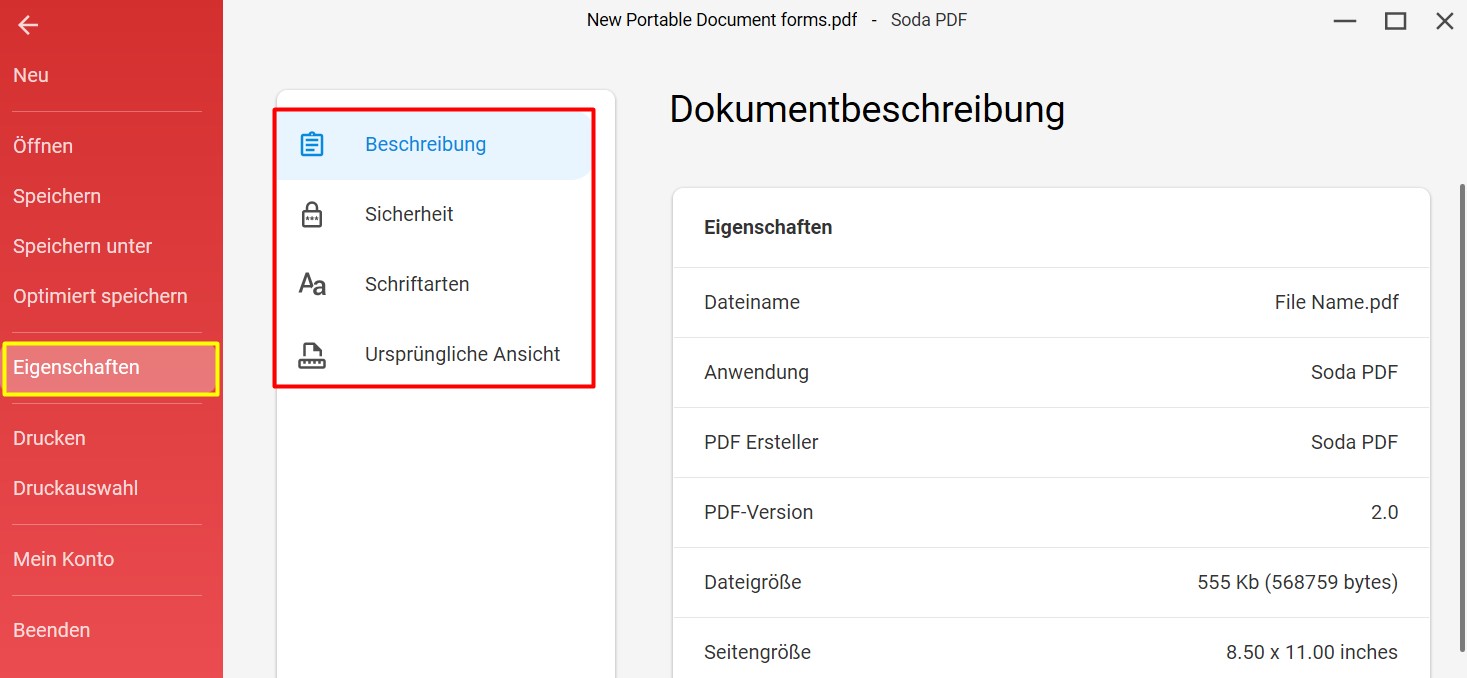
Task: Select Speichern unter
Action: point(82,246)
